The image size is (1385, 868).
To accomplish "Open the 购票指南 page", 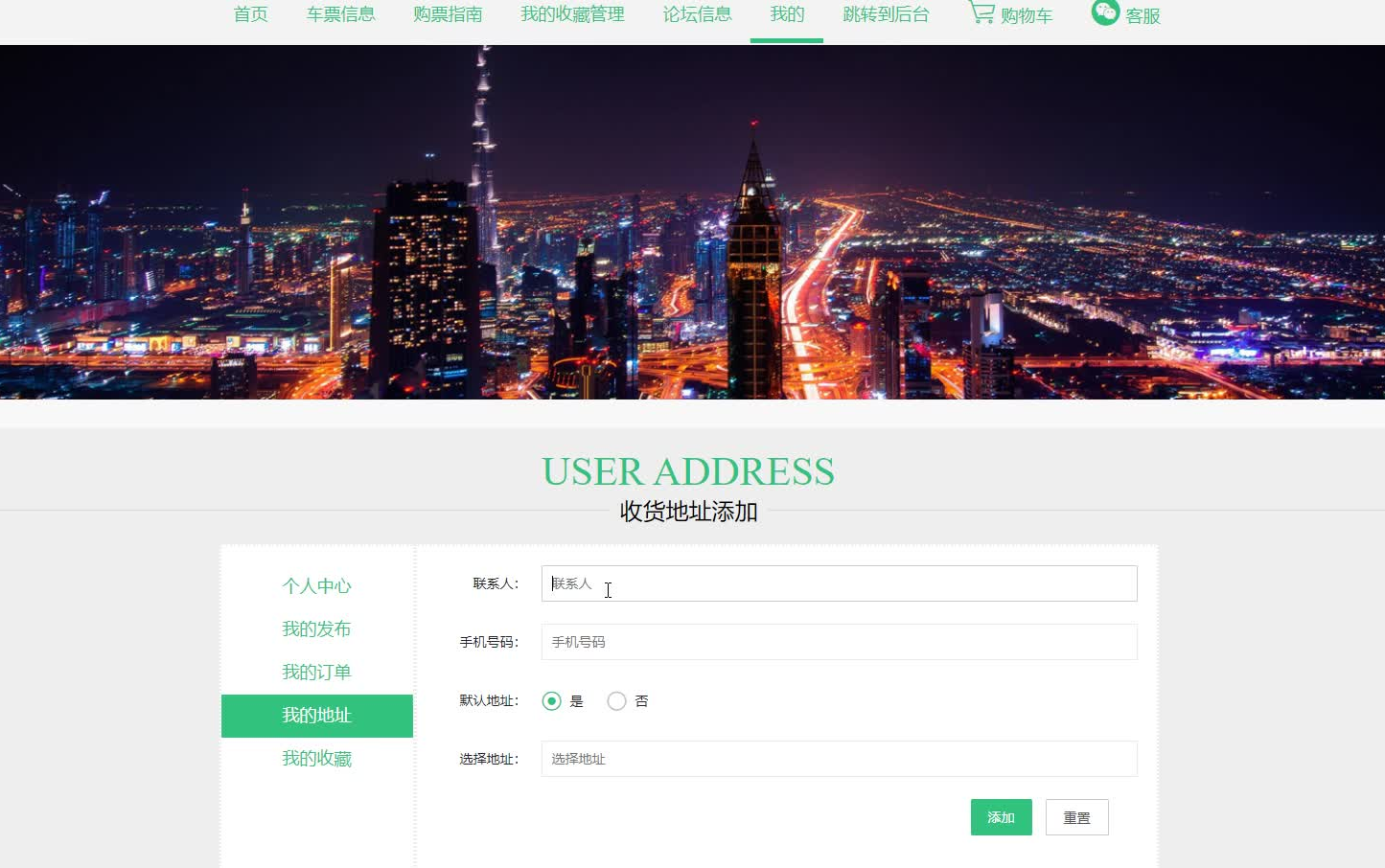I will [448, 13].
